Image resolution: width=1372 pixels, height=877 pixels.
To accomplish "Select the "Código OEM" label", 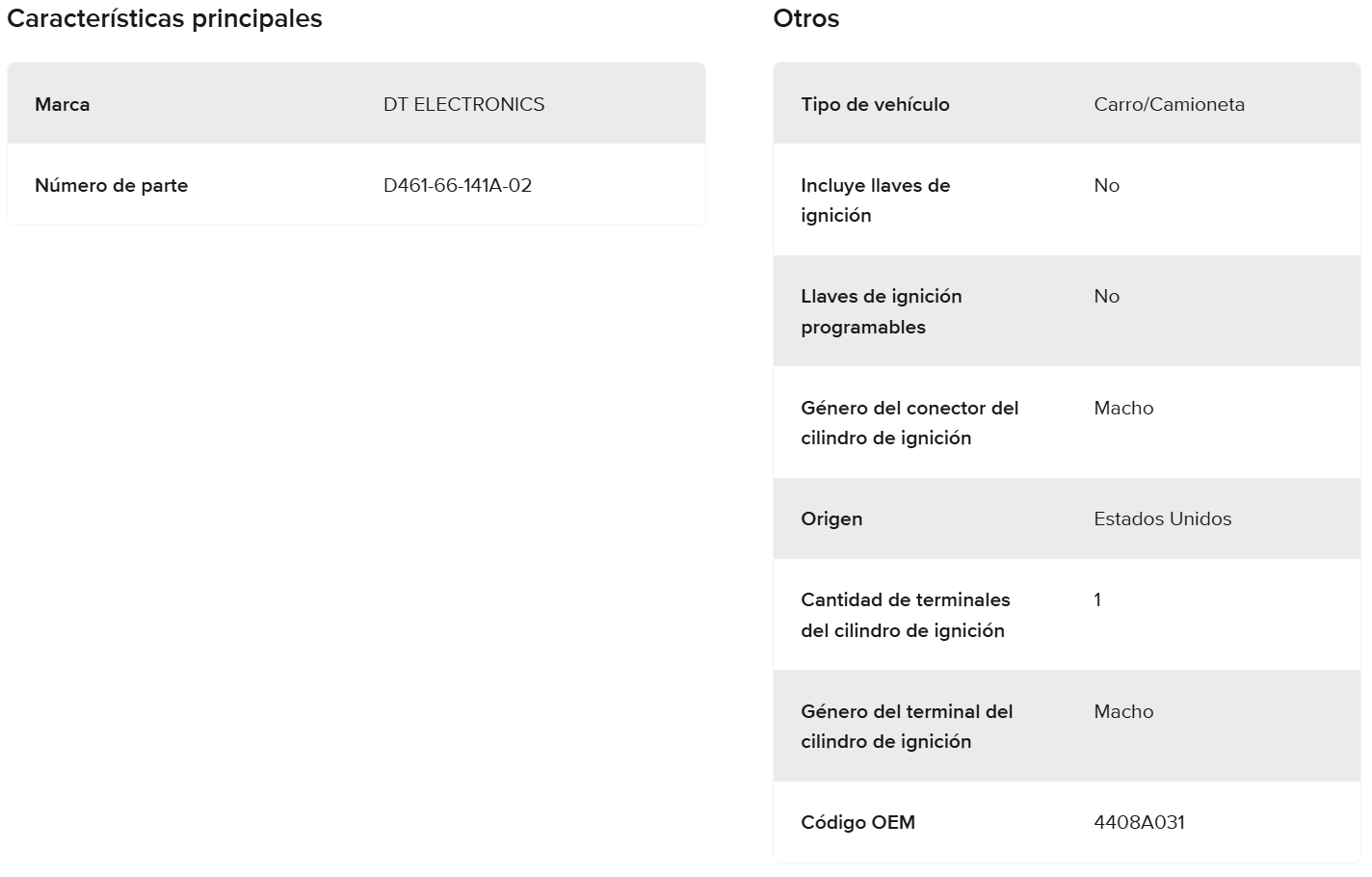I will pyautogui.click(x=857, y=822).
